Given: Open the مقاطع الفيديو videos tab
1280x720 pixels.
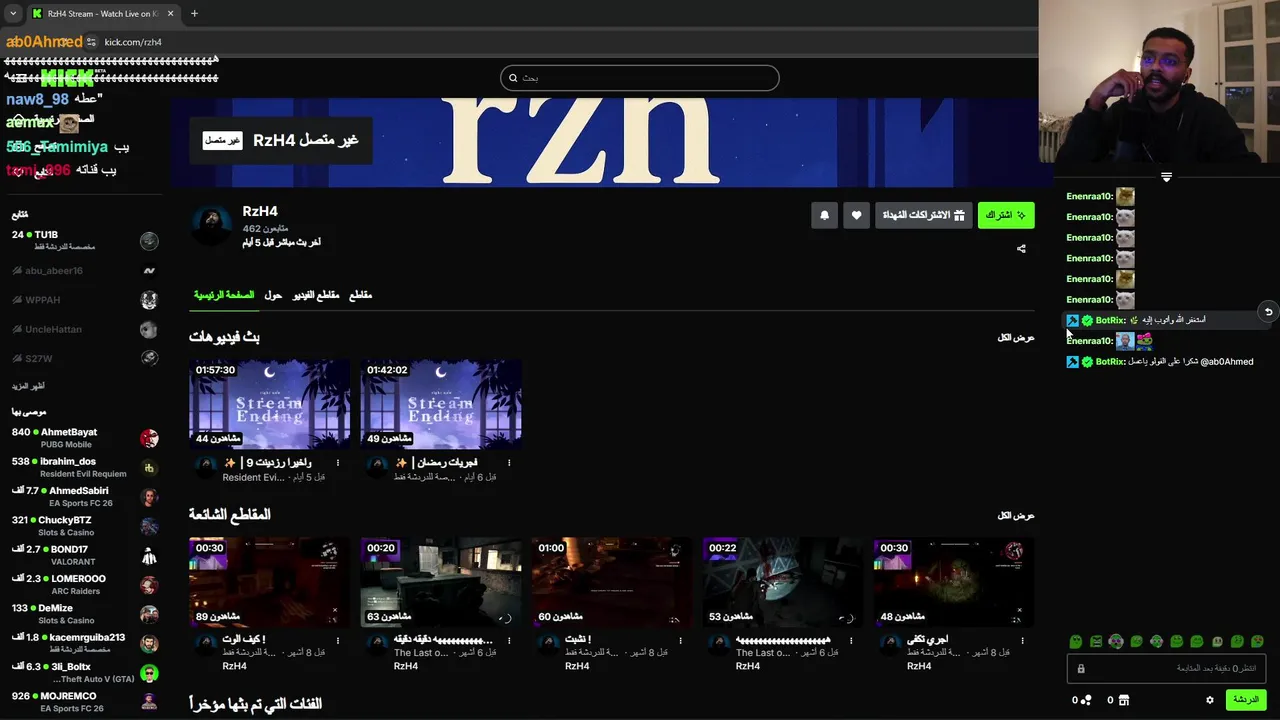Looking at the screenshot, I should [316, 295].
